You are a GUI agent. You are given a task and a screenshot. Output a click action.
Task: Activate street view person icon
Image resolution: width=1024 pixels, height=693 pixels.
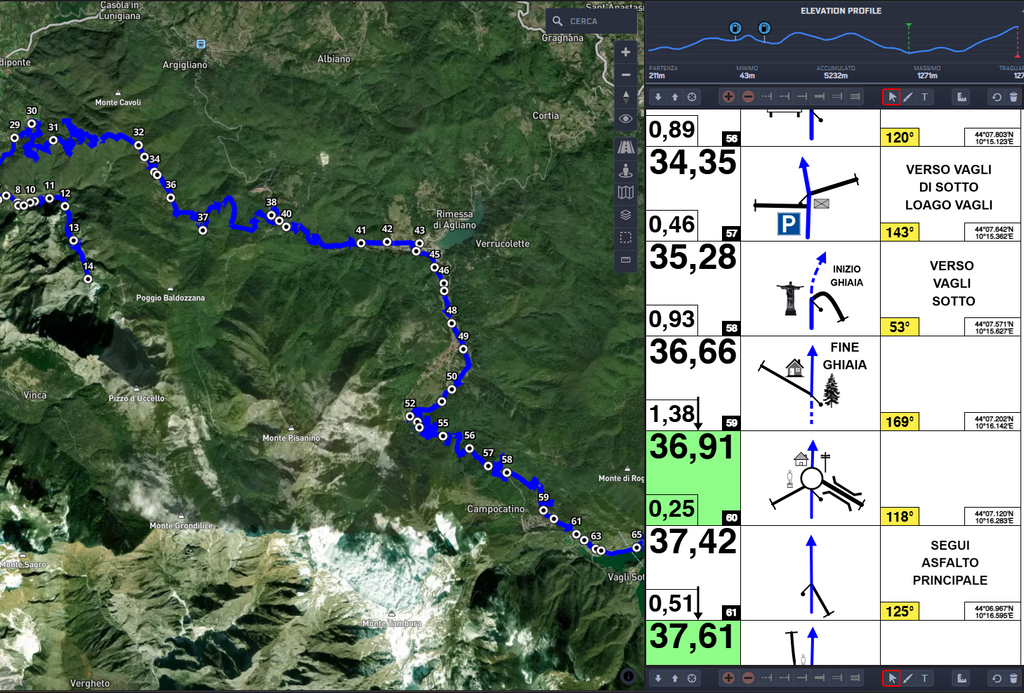[625, 170]
